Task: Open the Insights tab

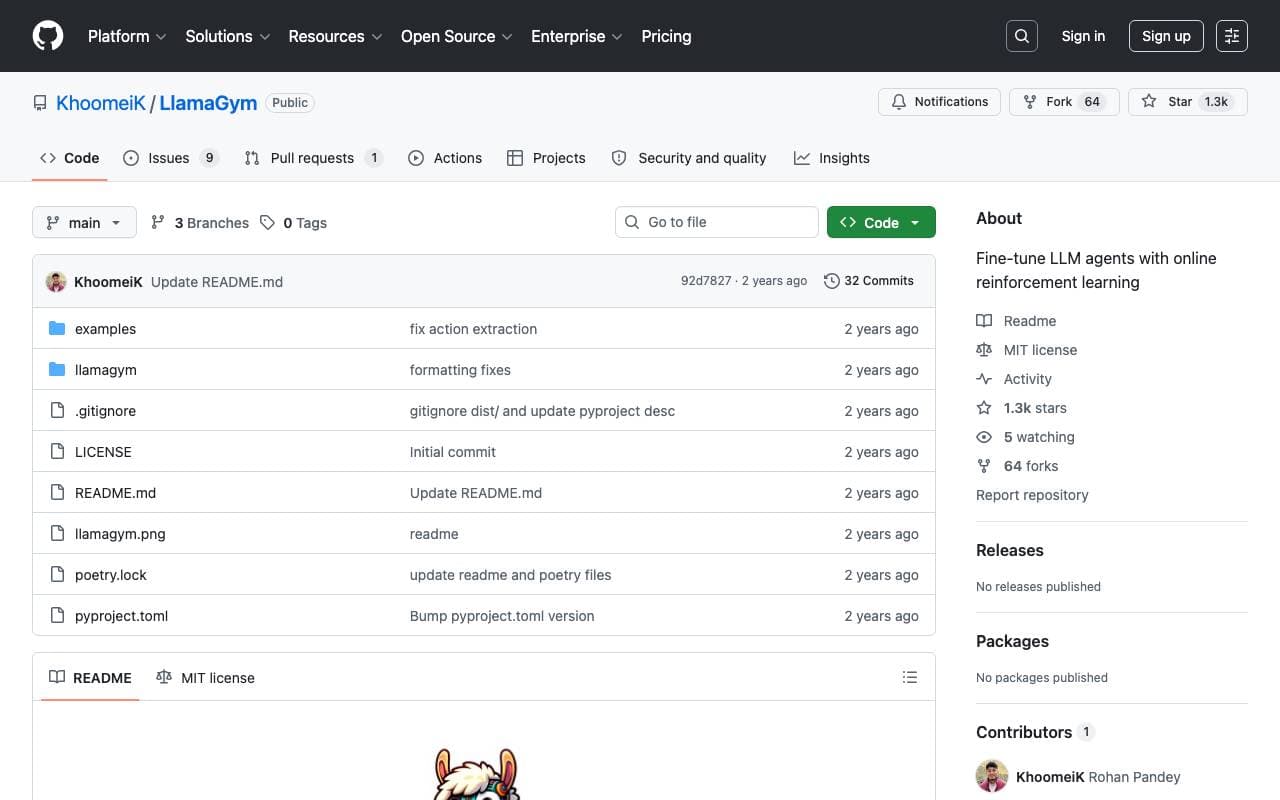Action: (832, 158)
